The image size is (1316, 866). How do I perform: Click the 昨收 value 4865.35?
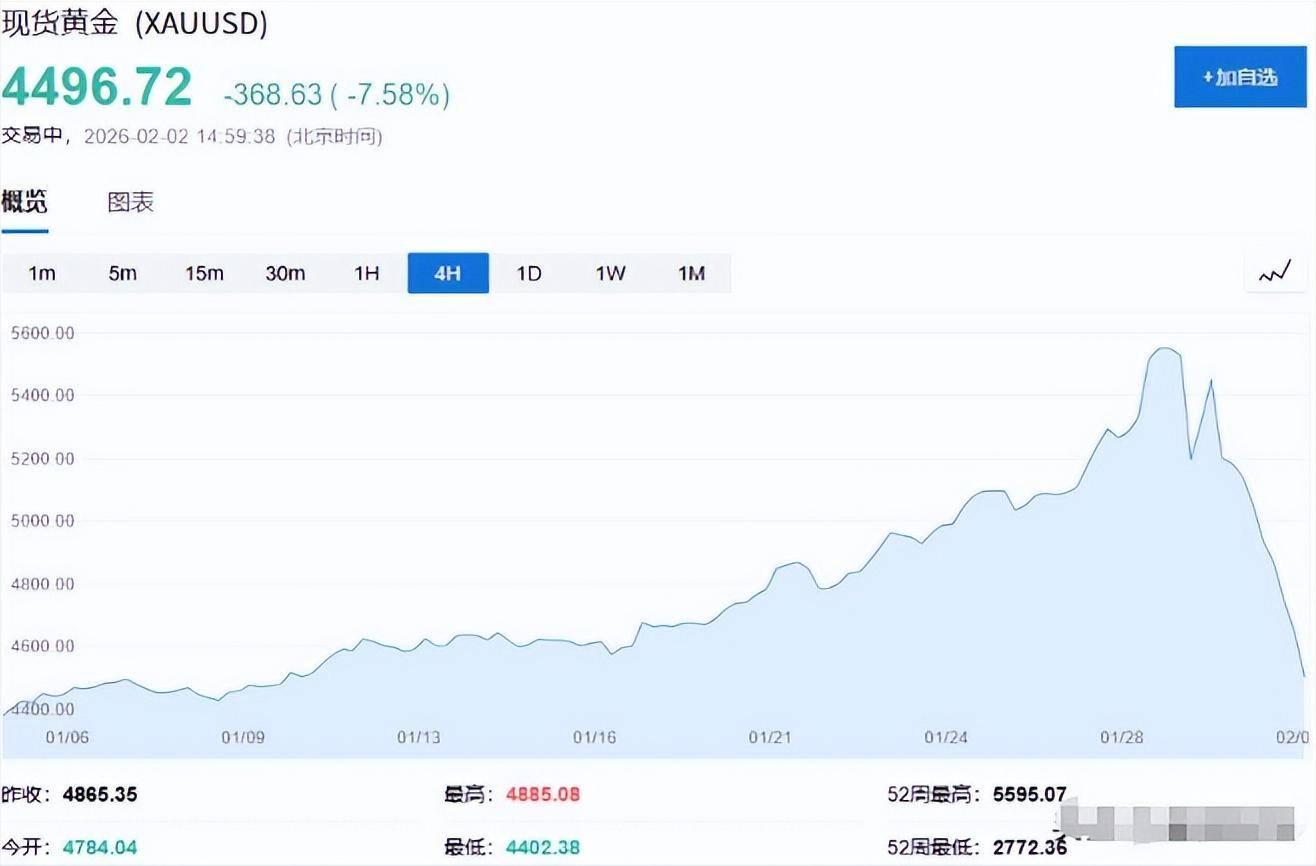pyautogui.click(x=100, y=795)
